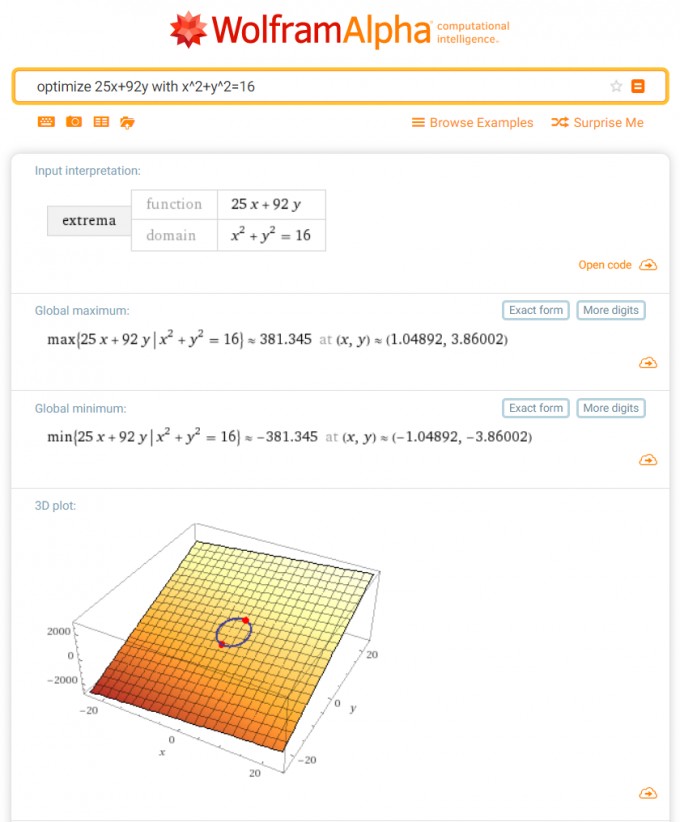Click the WolframAlpha logo
The width and height of the screenshot is (680, 822).
click(x=339, y=30)
